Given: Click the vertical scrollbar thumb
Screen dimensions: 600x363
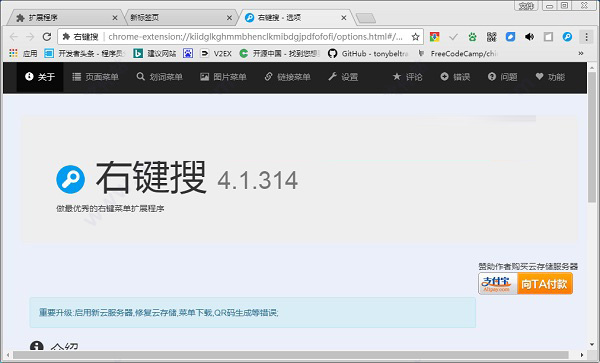Looking at the screenshot, I should (x=592, y=137).
